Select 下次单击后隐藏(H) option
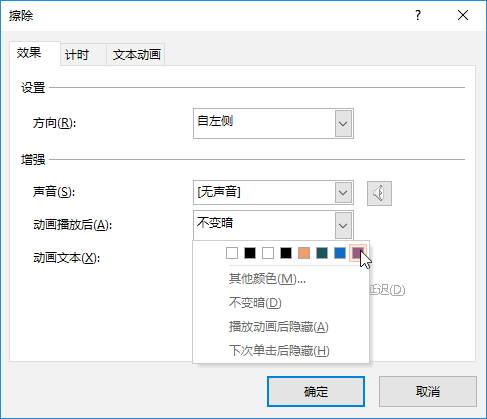The image size is (487, 419). [x=281, y=351]
